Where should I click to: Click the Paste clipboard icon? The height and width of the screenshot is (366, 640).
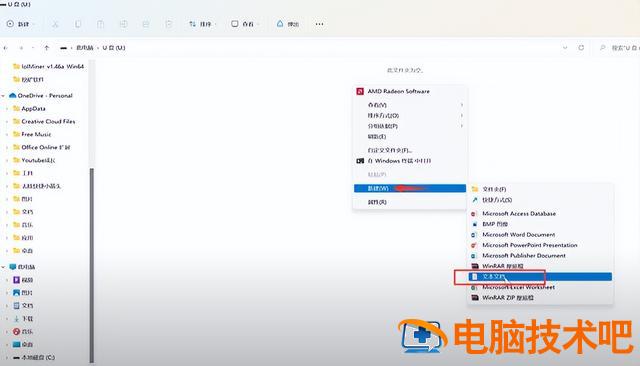point(100,24)
